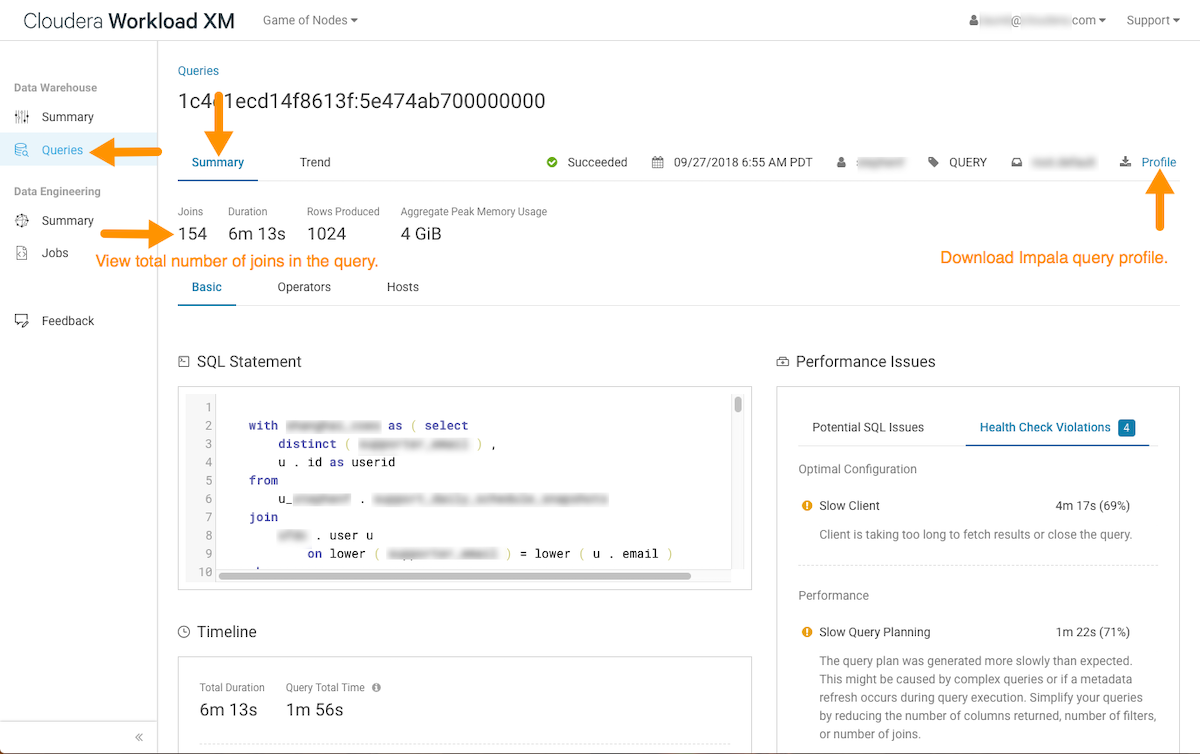Screen dimensions: 1200x754
Task: Click the Profile download icon
Action: point(1125,162)
